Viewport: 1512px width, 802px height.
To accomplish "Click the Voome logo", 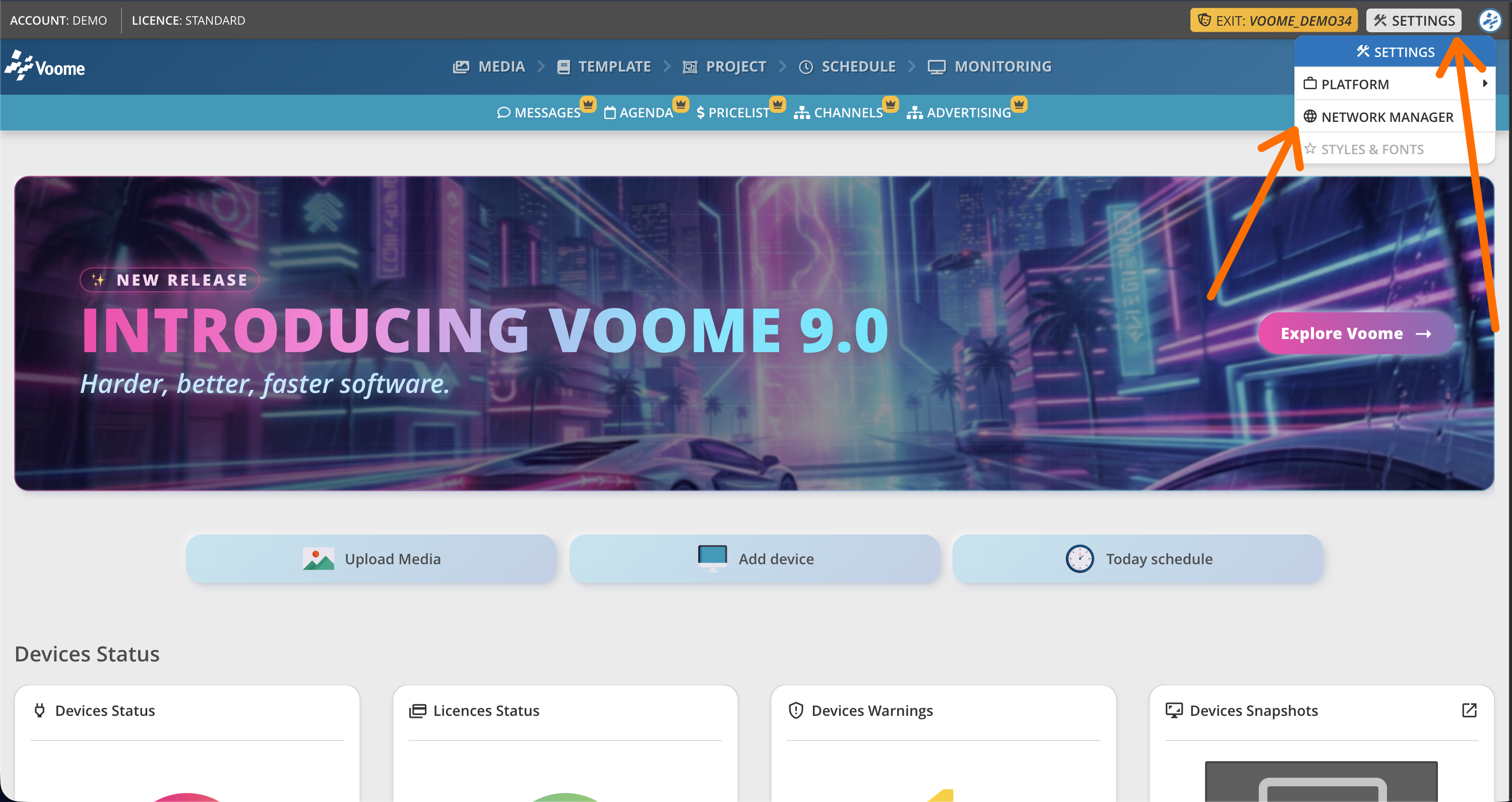I will pyautogui.click(x=45, y=65).
